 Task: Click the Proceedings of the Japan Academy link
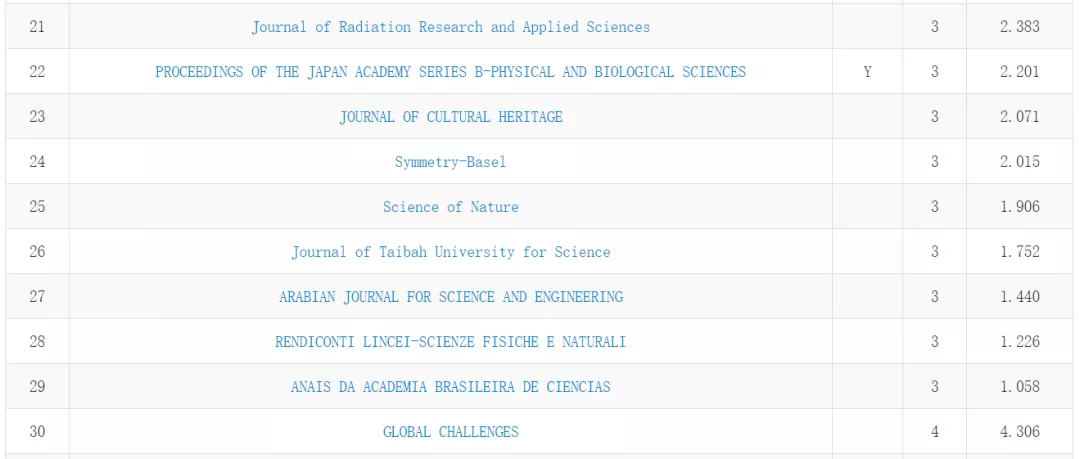tap(450, 72)
